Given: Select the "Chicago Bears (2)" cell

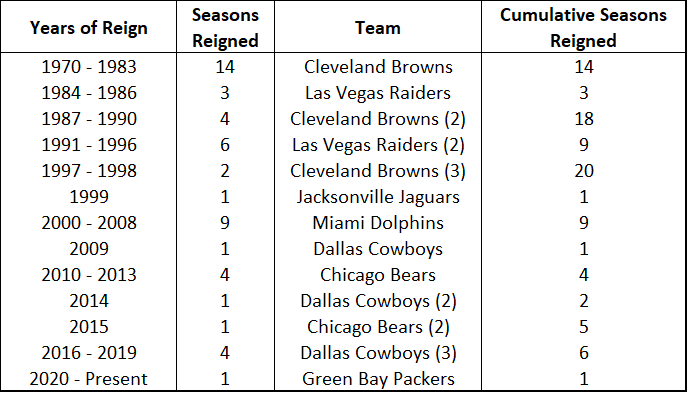Looking at the screenshot, I should click(x=378, y=327).
